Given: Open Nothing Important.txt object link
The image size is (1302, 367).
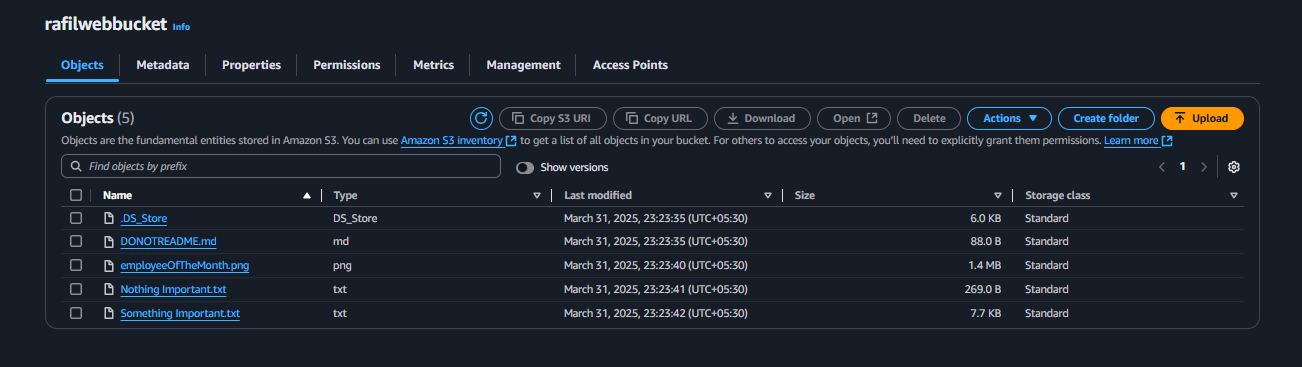Looking at the screenshot, I should pyautogui.click(x=173, y=290).
